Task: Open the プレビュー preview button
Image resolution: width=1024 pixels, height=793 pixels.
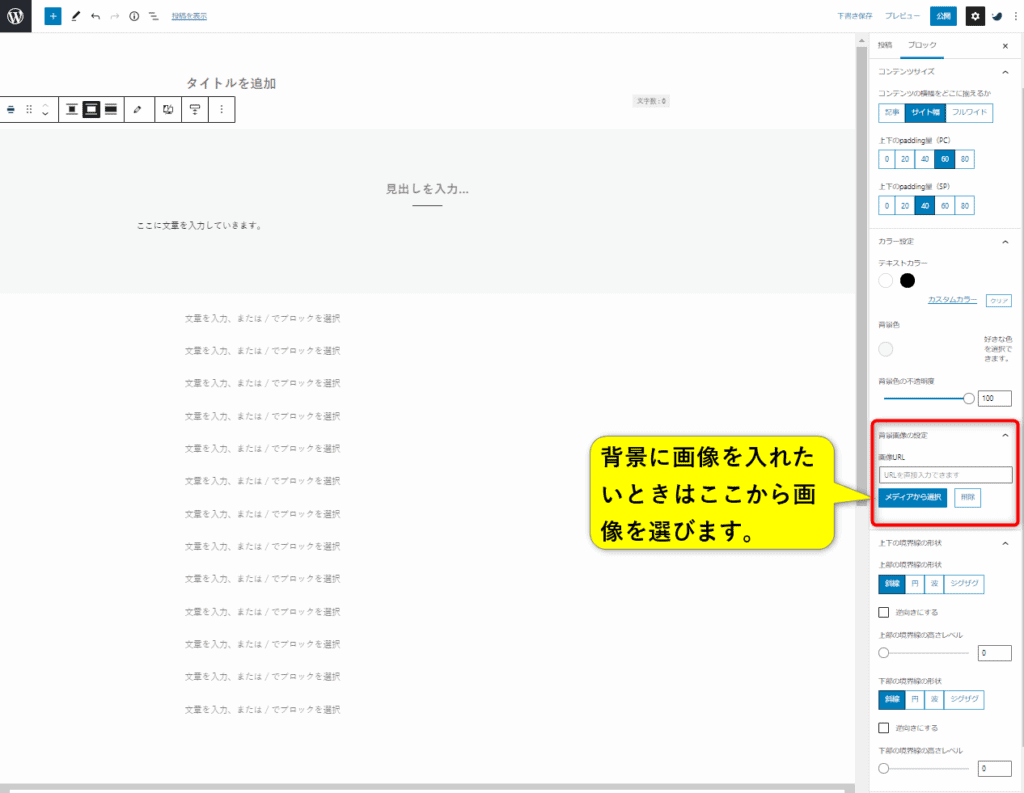Action: pos(902,16)
